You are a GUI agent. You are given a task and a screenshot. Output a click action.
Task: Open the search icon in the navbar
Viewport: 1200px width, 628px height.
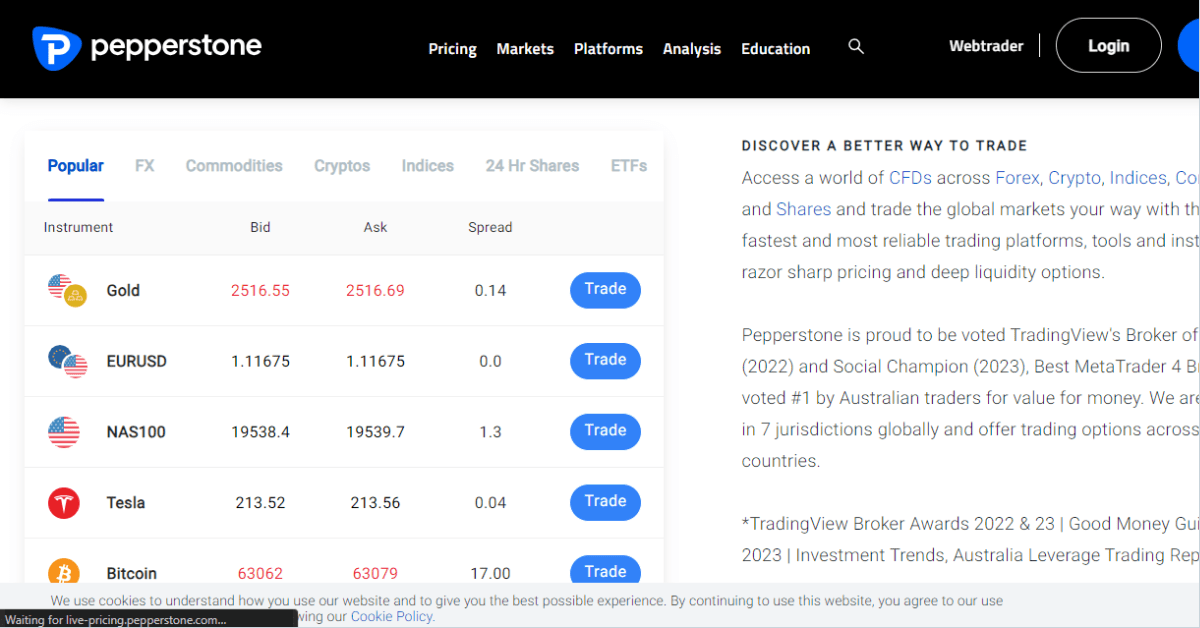pyautogui.click(x=856, y=46)
